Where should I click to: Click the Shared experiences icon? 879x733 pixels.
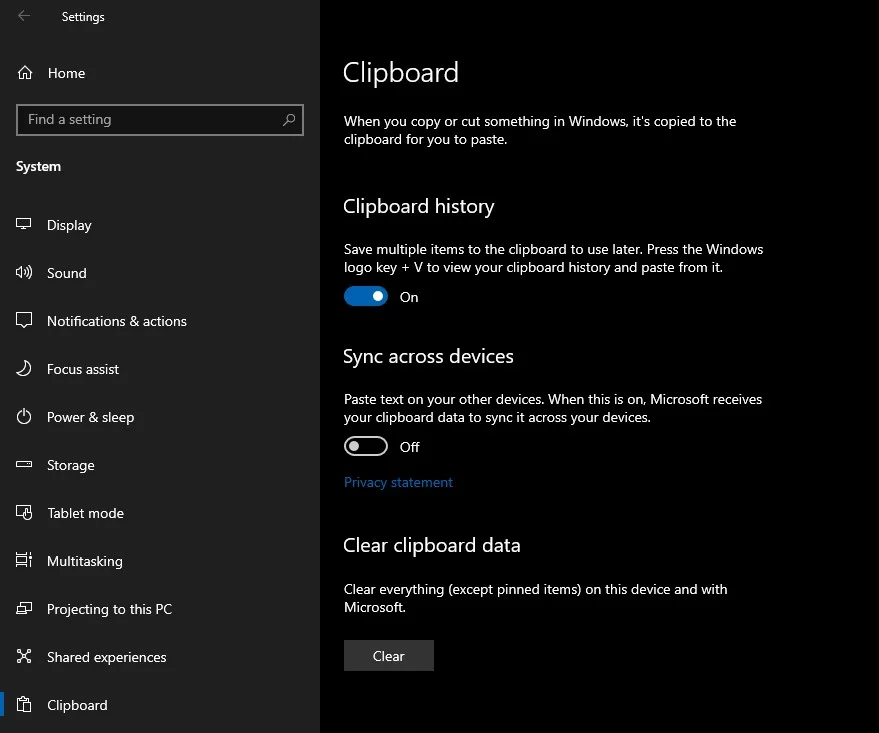(x=24, y=656)
